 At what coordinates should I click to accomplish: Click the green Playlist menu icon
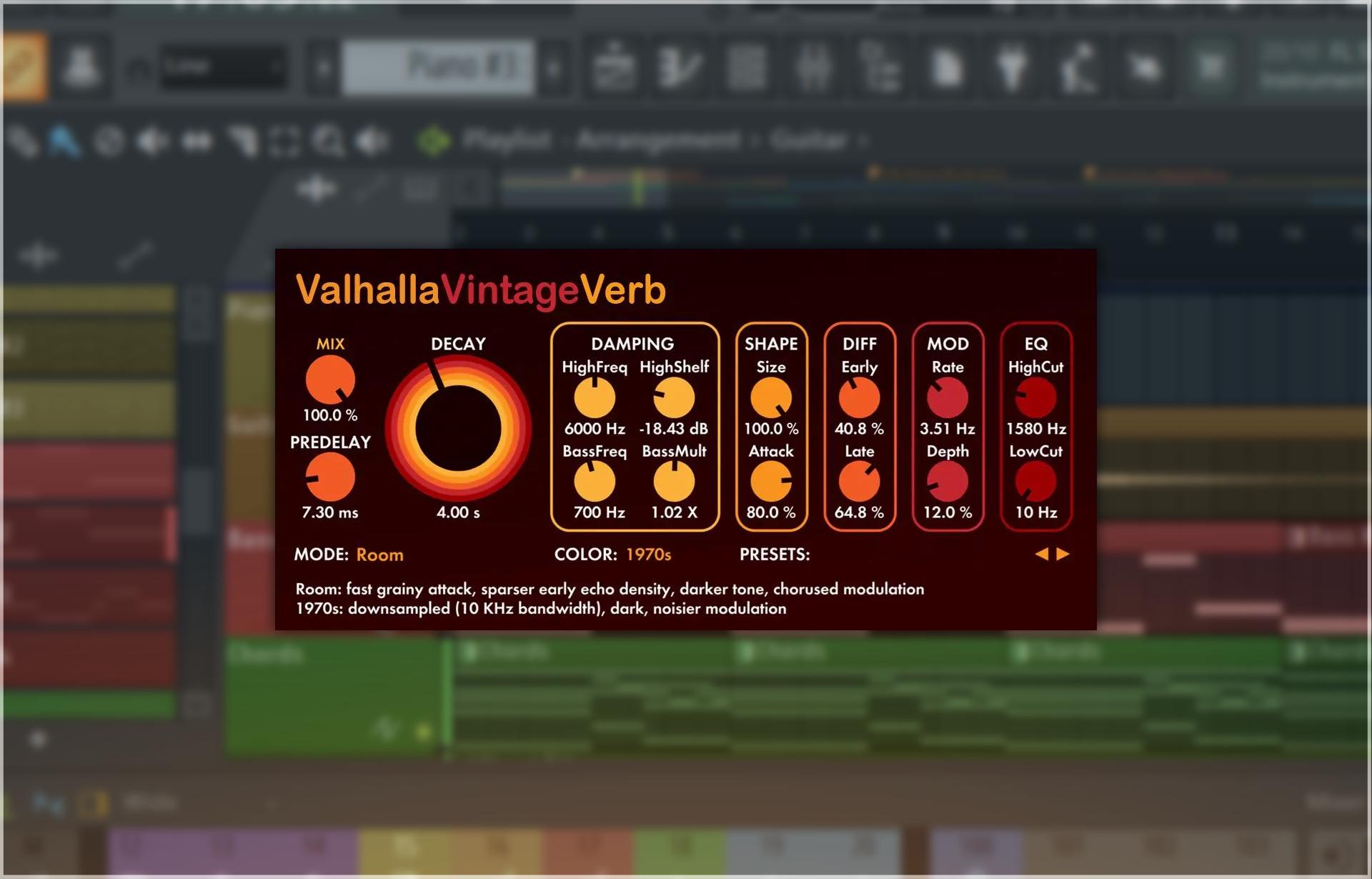pos(434,140)
